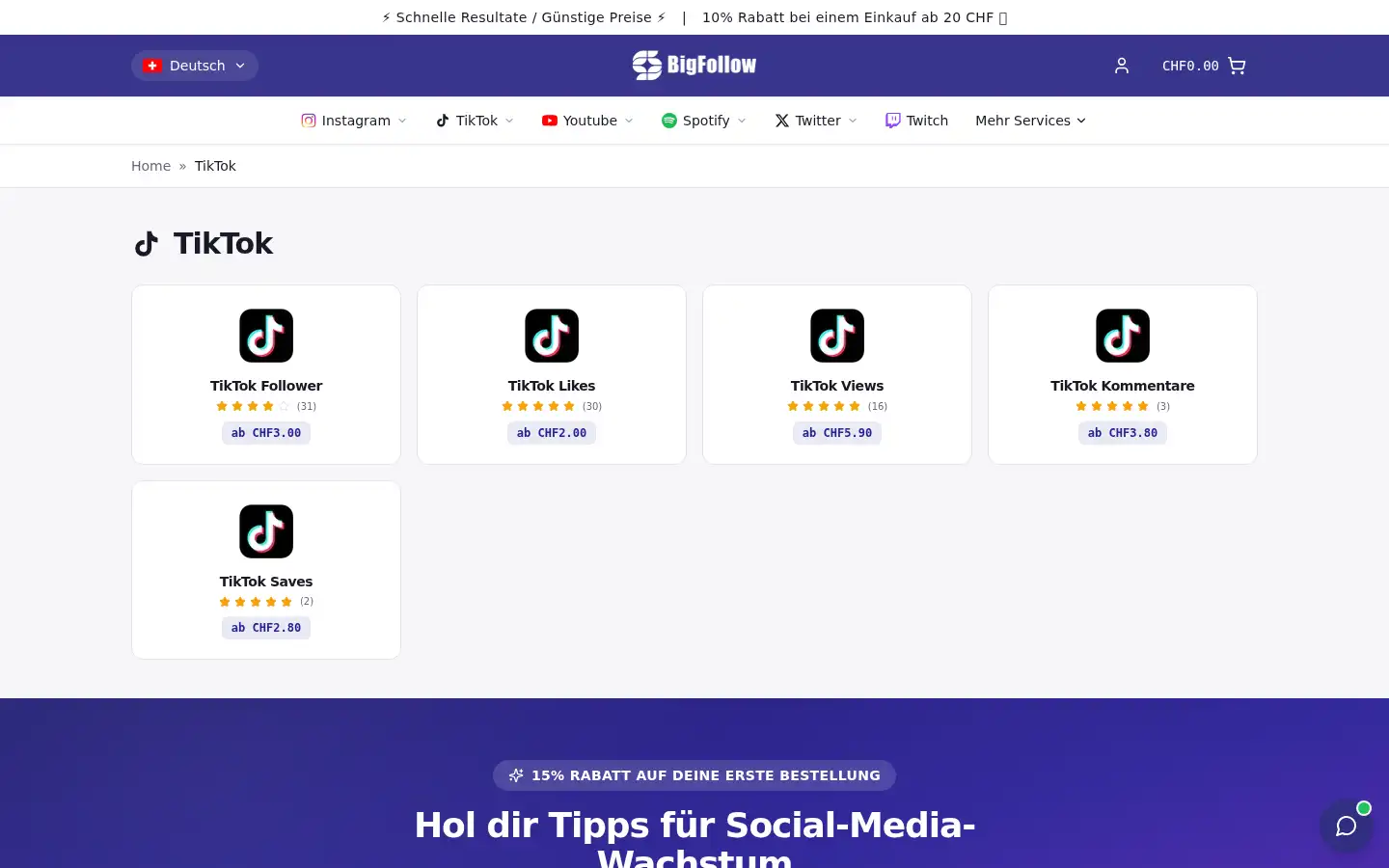1389x868 pixels.
Task: Expand the Youtube menu chevron
Action: point(629,121)
